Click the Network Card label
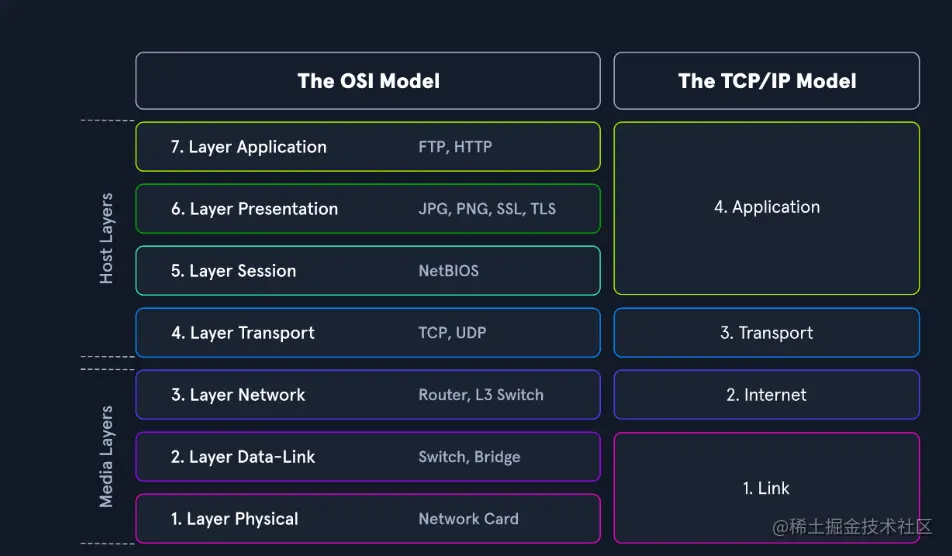 click(468, 519)
